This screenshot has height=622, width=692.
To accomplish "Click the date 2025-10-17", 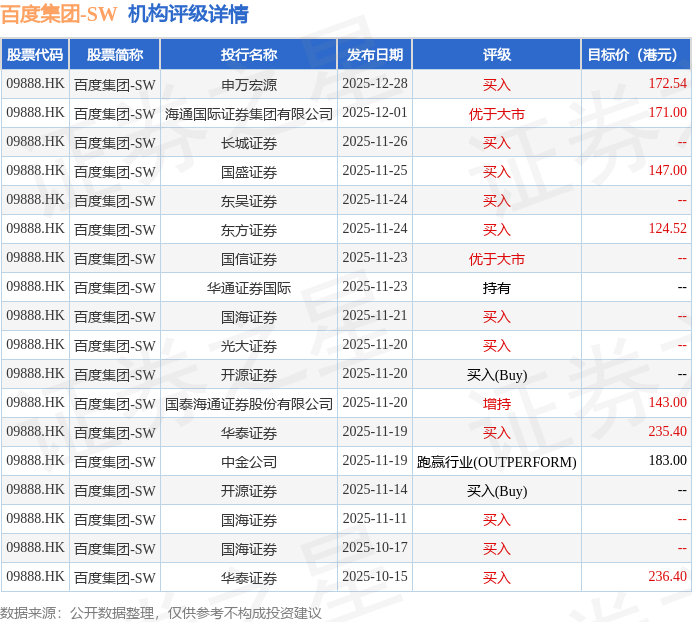I will [375, 548].
